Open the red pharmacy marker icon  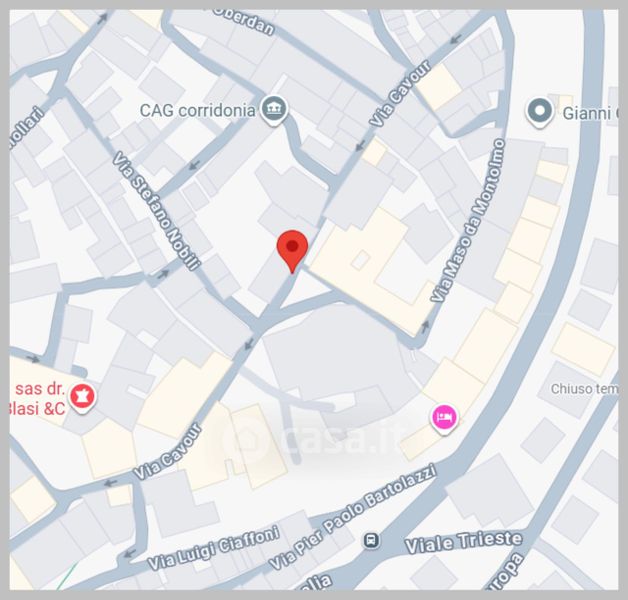tap(83, 397)
